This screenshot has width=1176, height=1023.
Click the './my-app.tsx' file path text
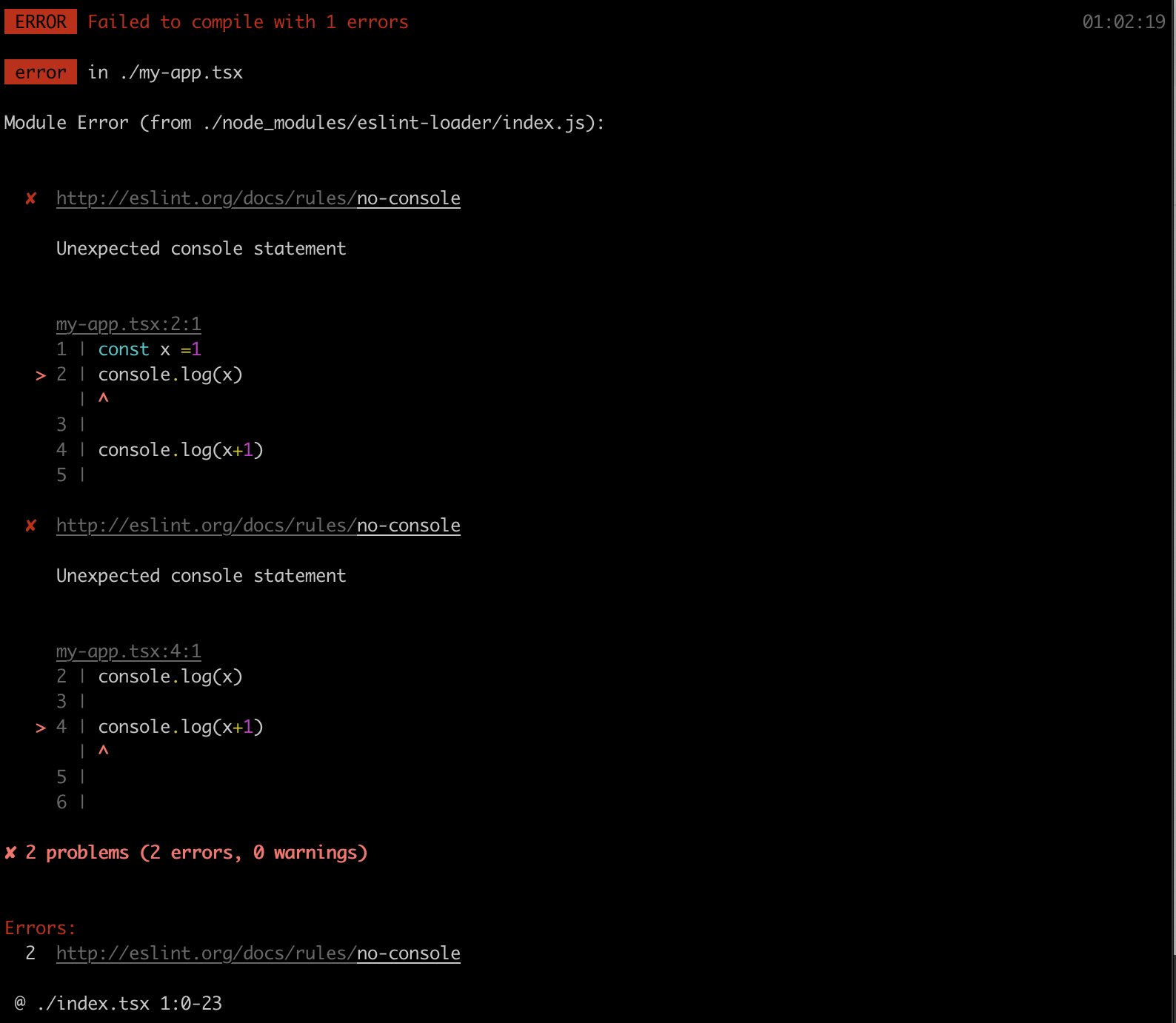pos(181,73)
